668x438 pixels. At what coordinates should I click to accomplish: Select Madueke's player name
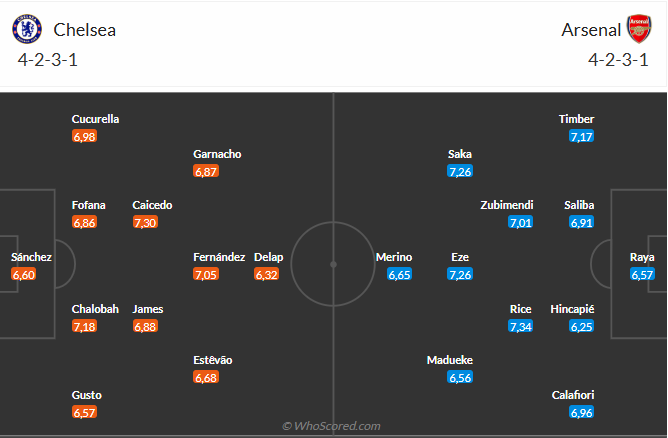click(x=449, y=360)
